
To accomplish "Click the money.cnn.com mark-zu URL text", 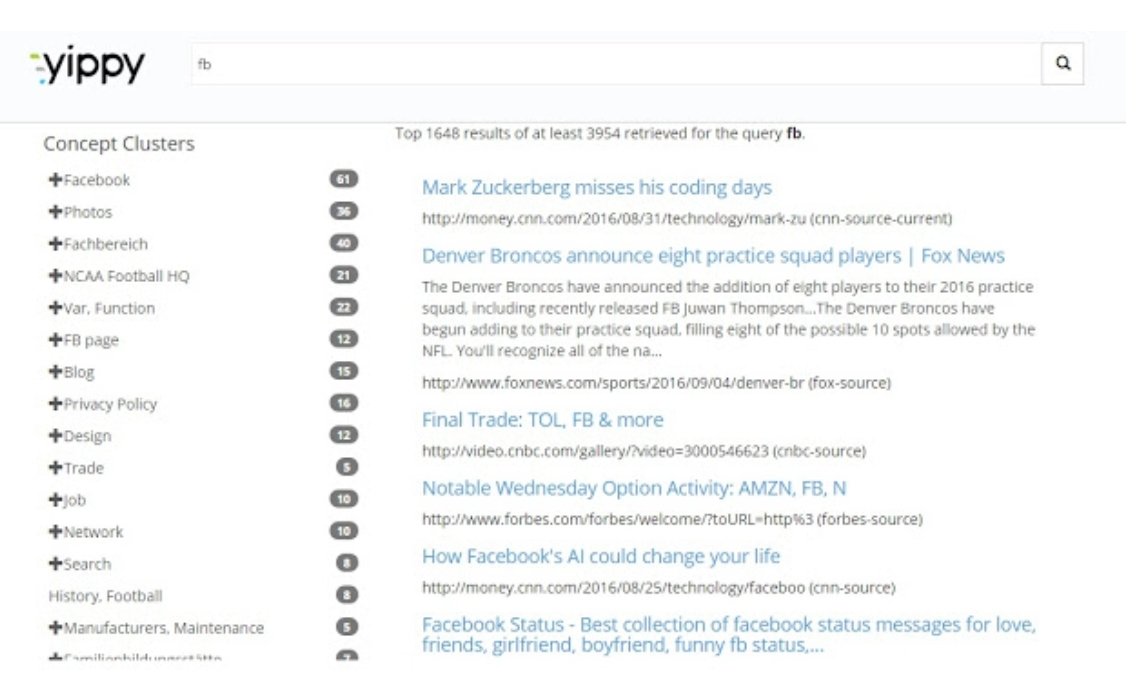I will (687, 219).
